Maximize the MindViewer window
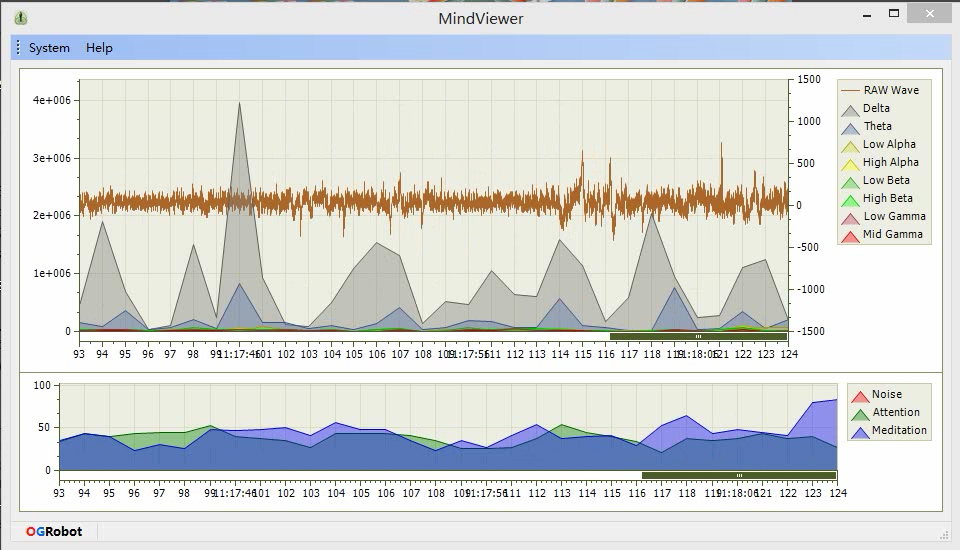This screenshot has height=550, width=960. pyautogui.click(x=894, y=13)
